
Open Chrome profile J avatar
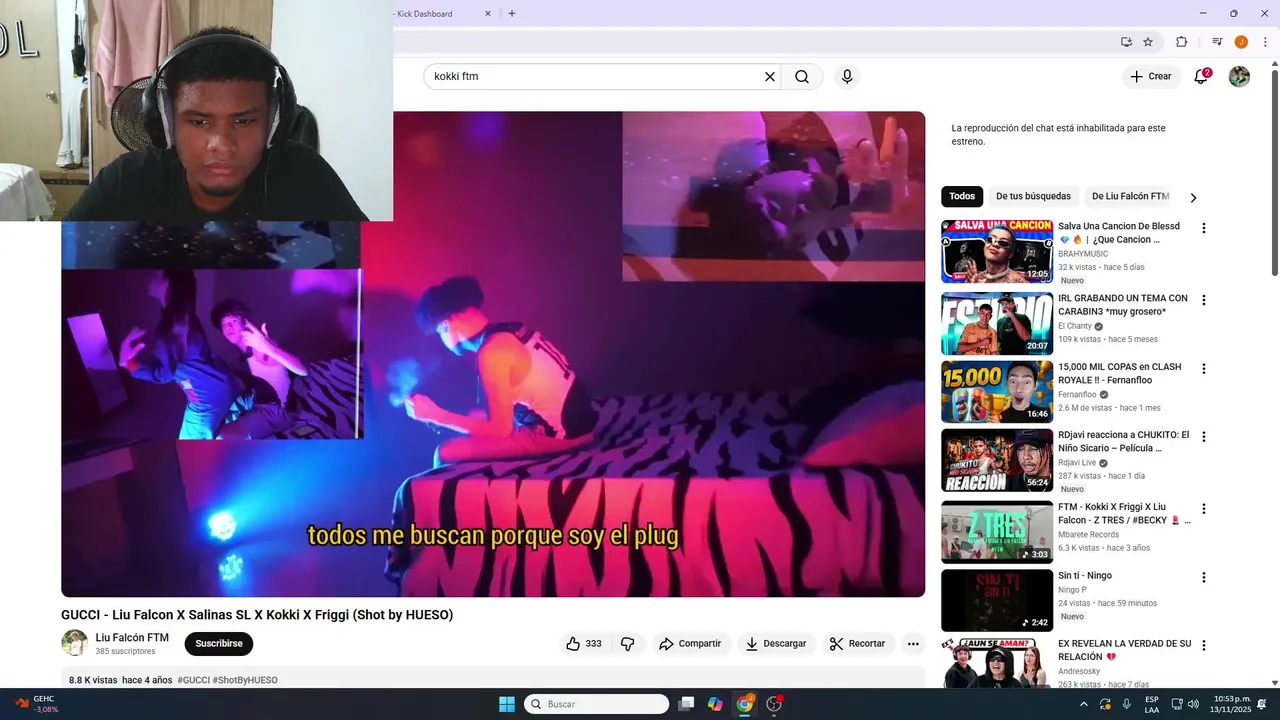[1241, 42]
